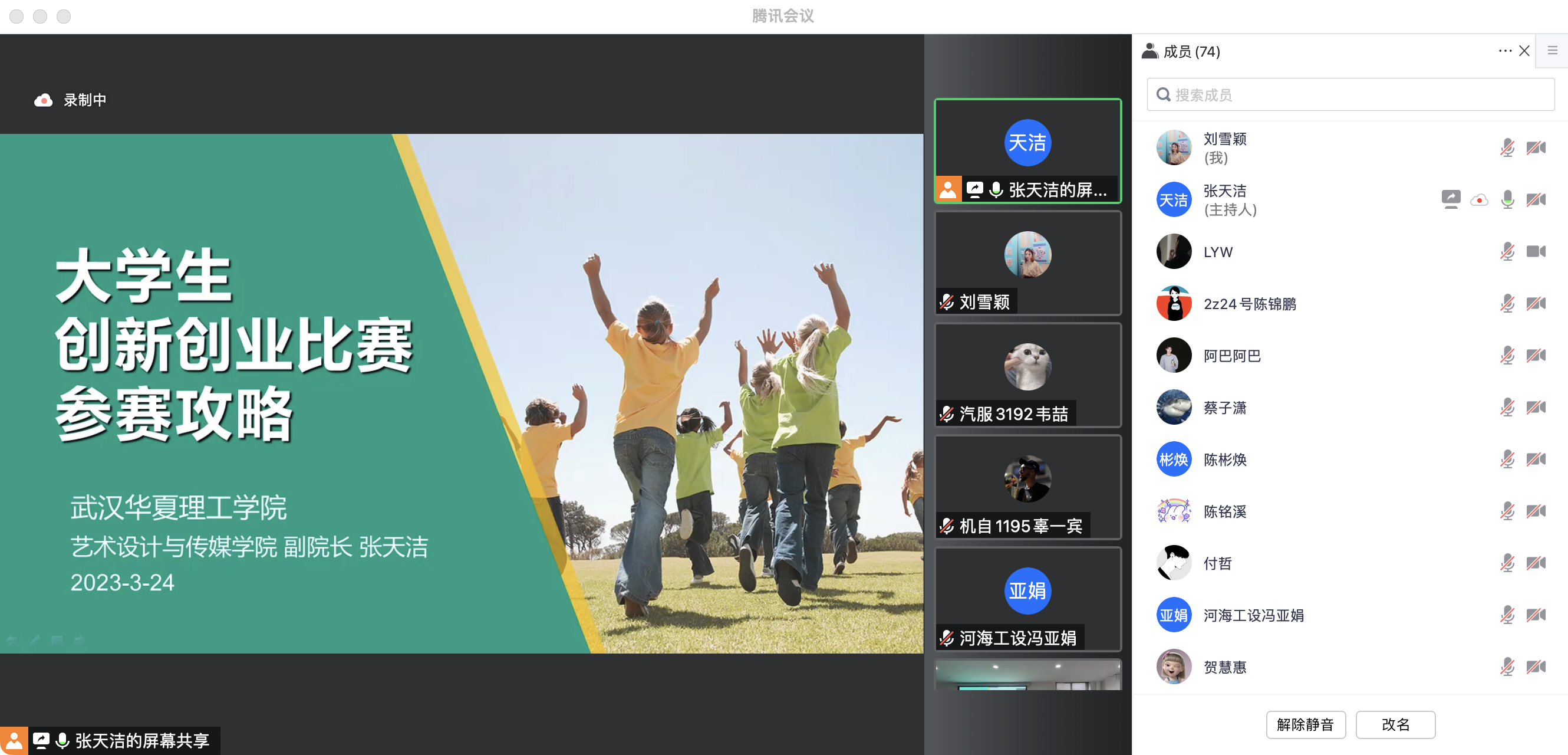Toggle 张天洁 host microphone icon
The height and width of the screenshot is (755, 1568).
tap(1507, 200)
